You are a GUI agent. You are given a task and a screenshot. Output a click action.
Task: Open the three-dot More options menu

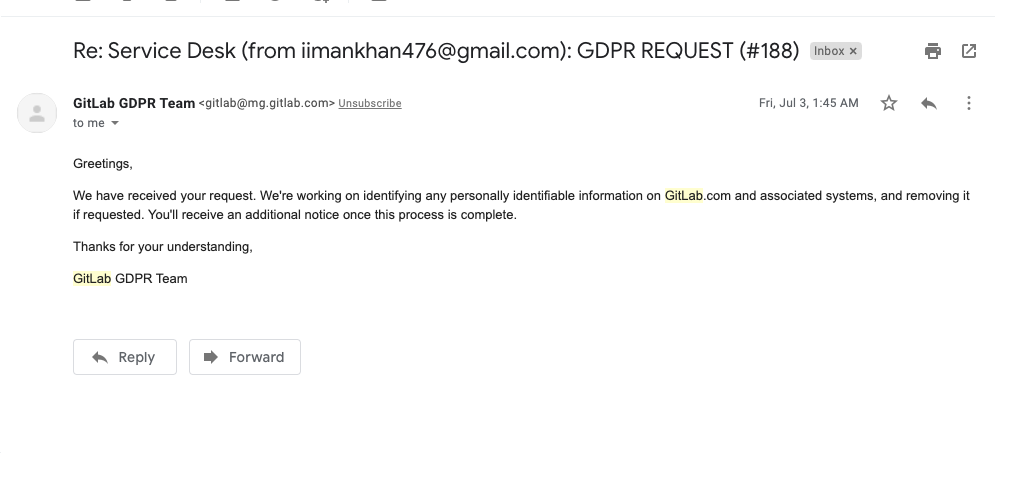[x=968, y=103]
